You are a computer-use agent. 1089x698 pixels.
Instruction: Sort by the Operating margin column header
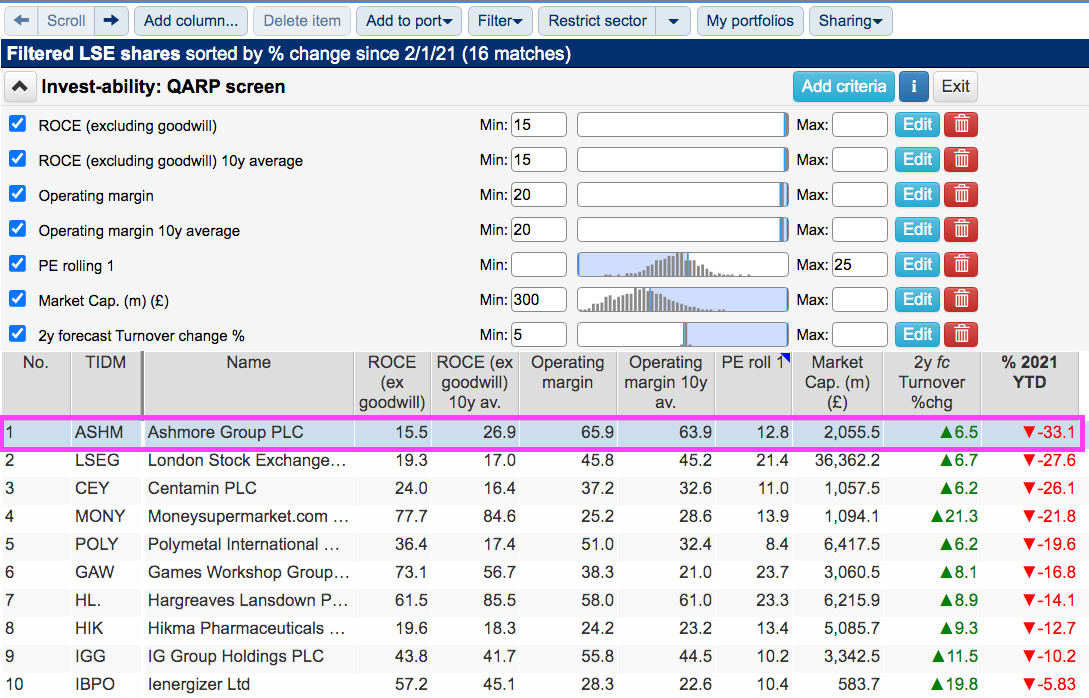[567, 383]
